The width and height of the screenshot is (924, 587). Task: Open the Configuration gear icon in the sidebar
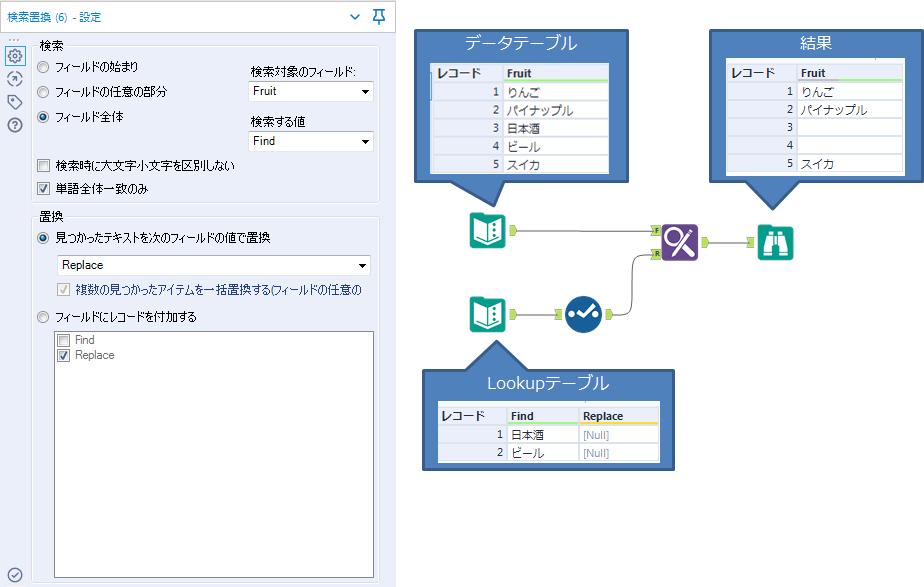15,57
